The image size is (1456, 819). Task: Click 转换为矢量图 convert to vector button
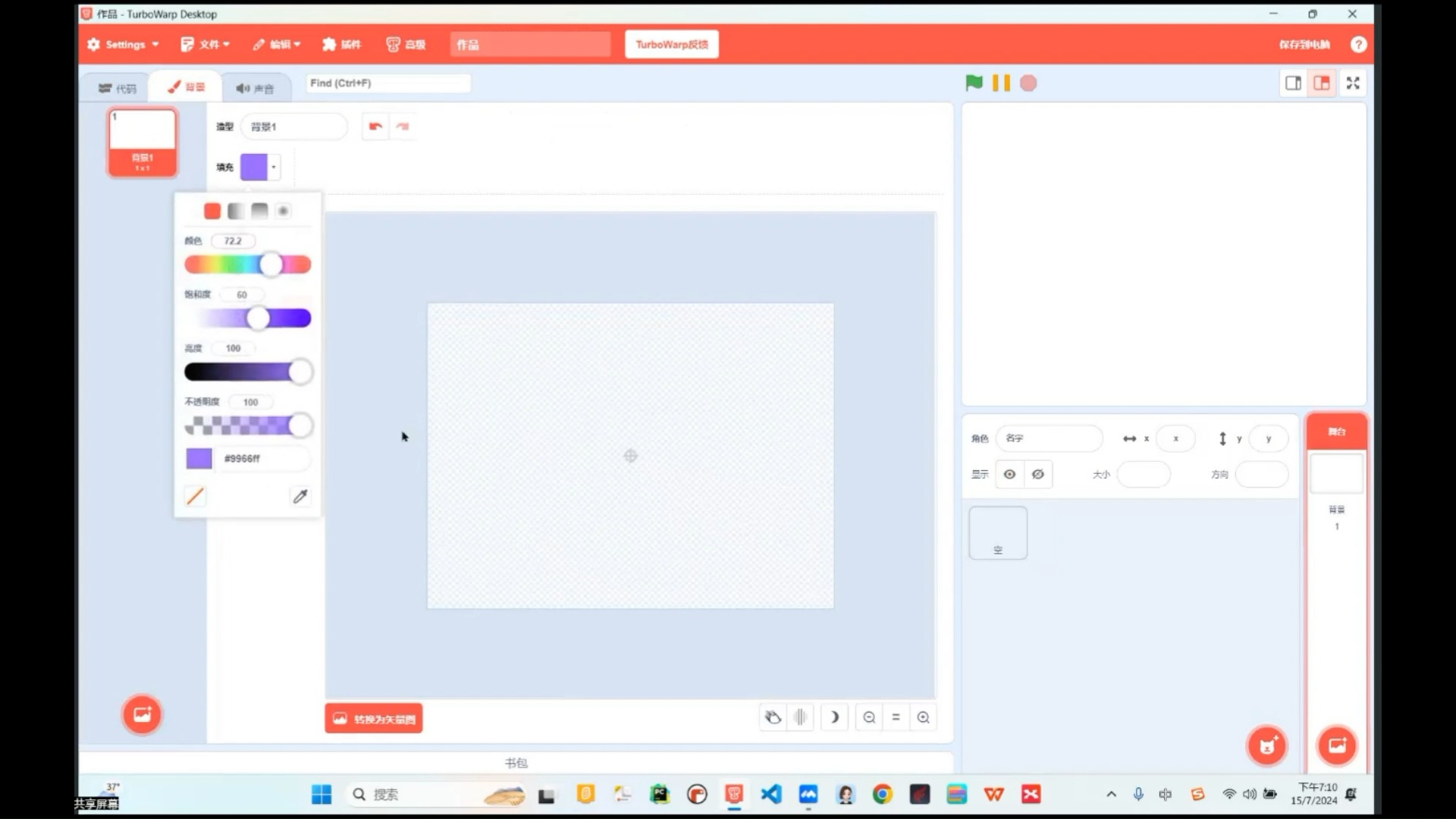click(373, 718)
